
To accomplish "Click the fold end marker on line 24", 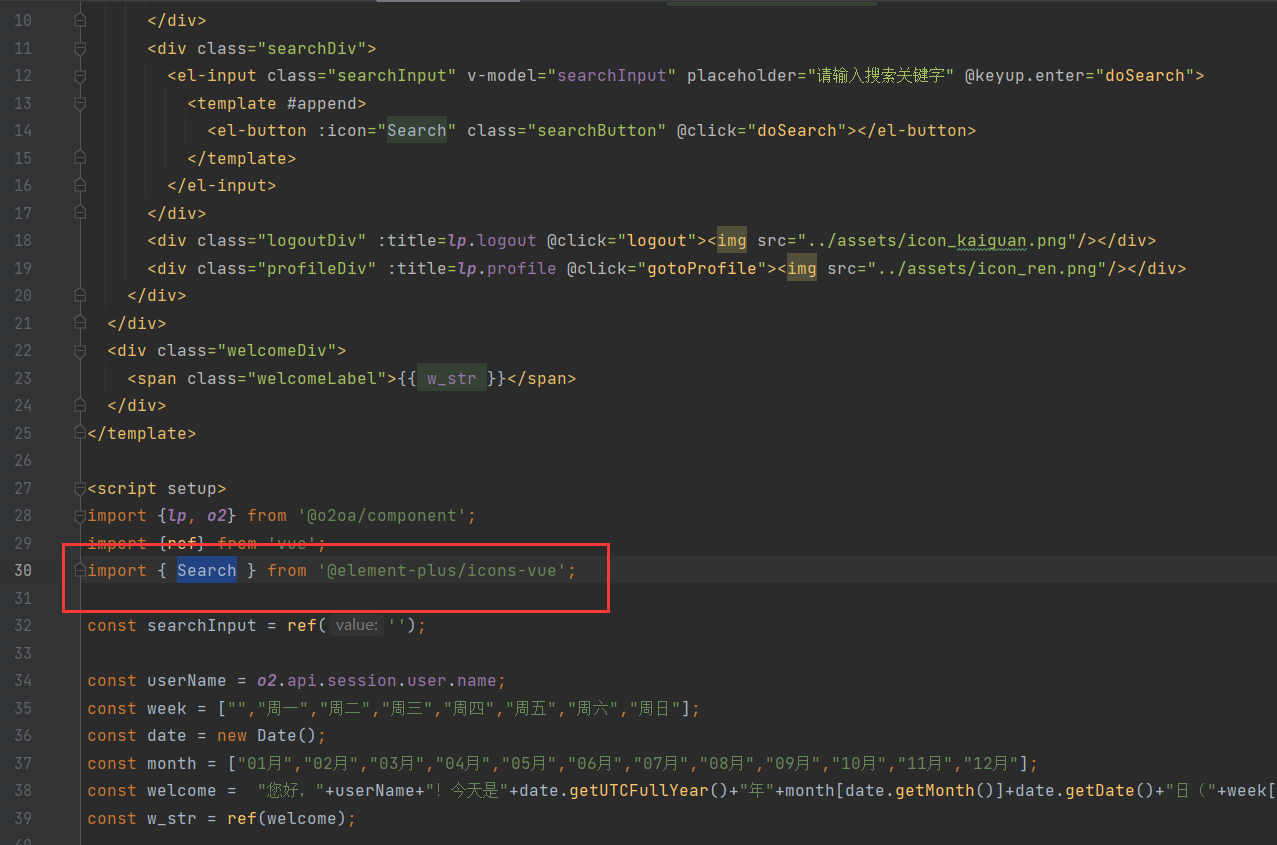I will tap(80, 405).
